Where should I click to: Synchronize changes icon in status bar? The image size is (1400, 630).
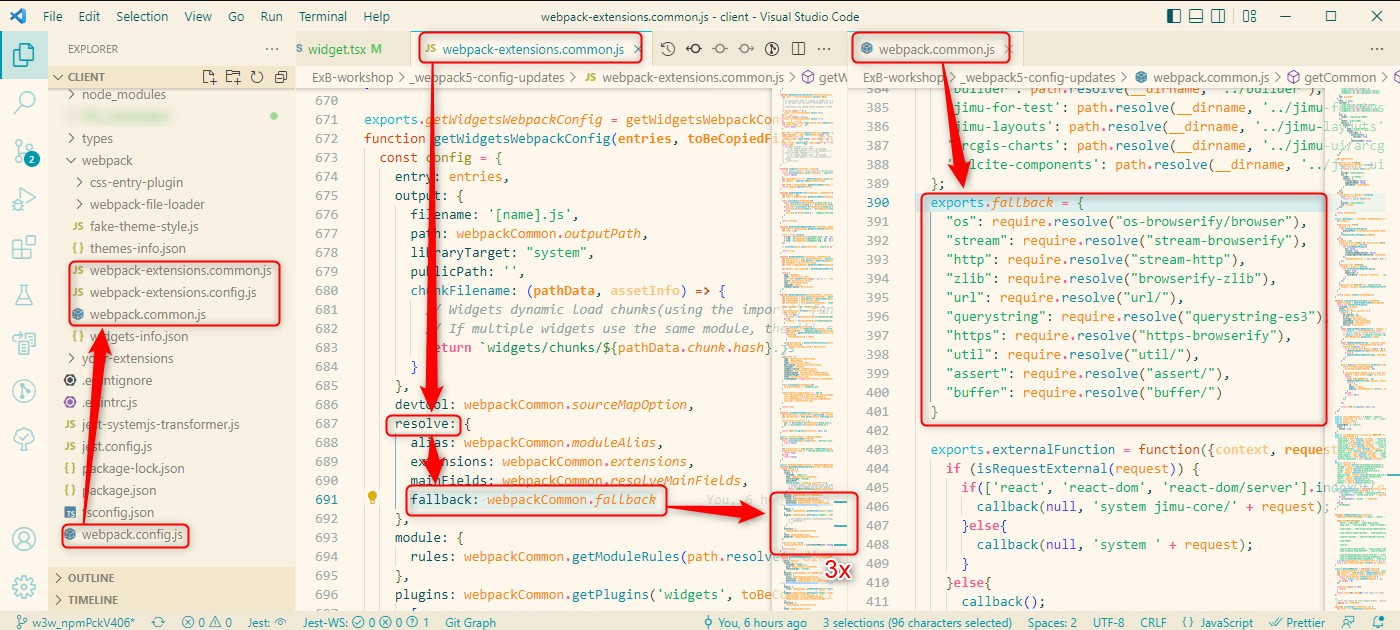coord(158,622)
